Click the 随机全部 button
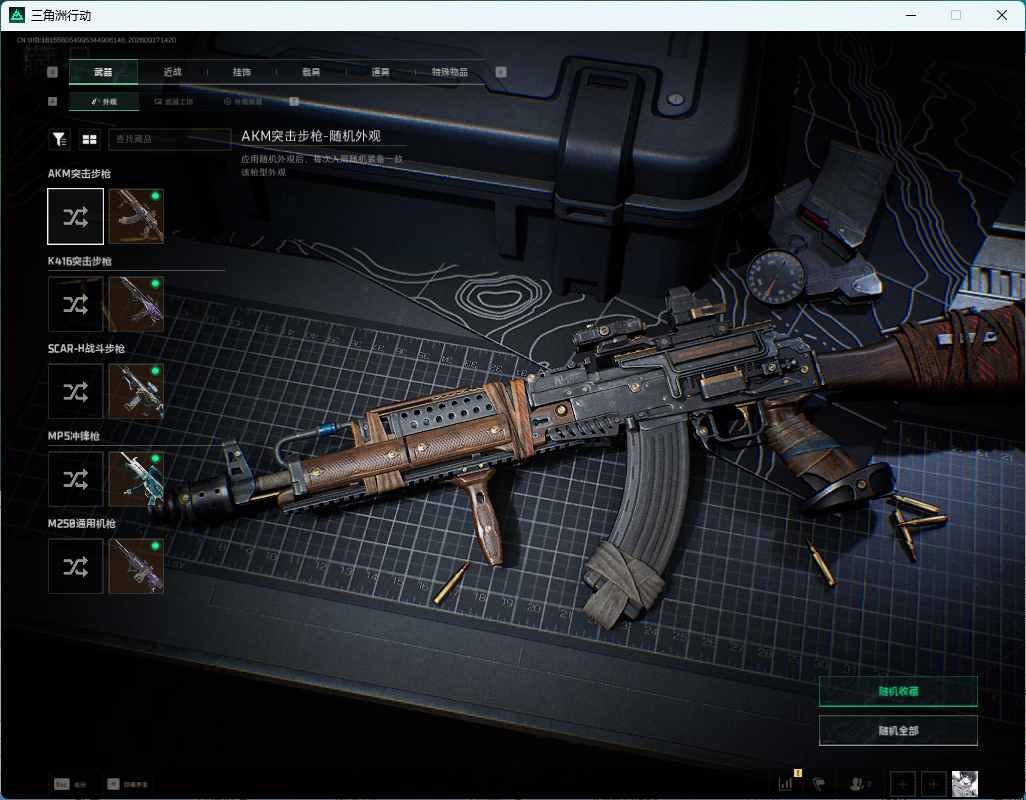 pos(898,731)
